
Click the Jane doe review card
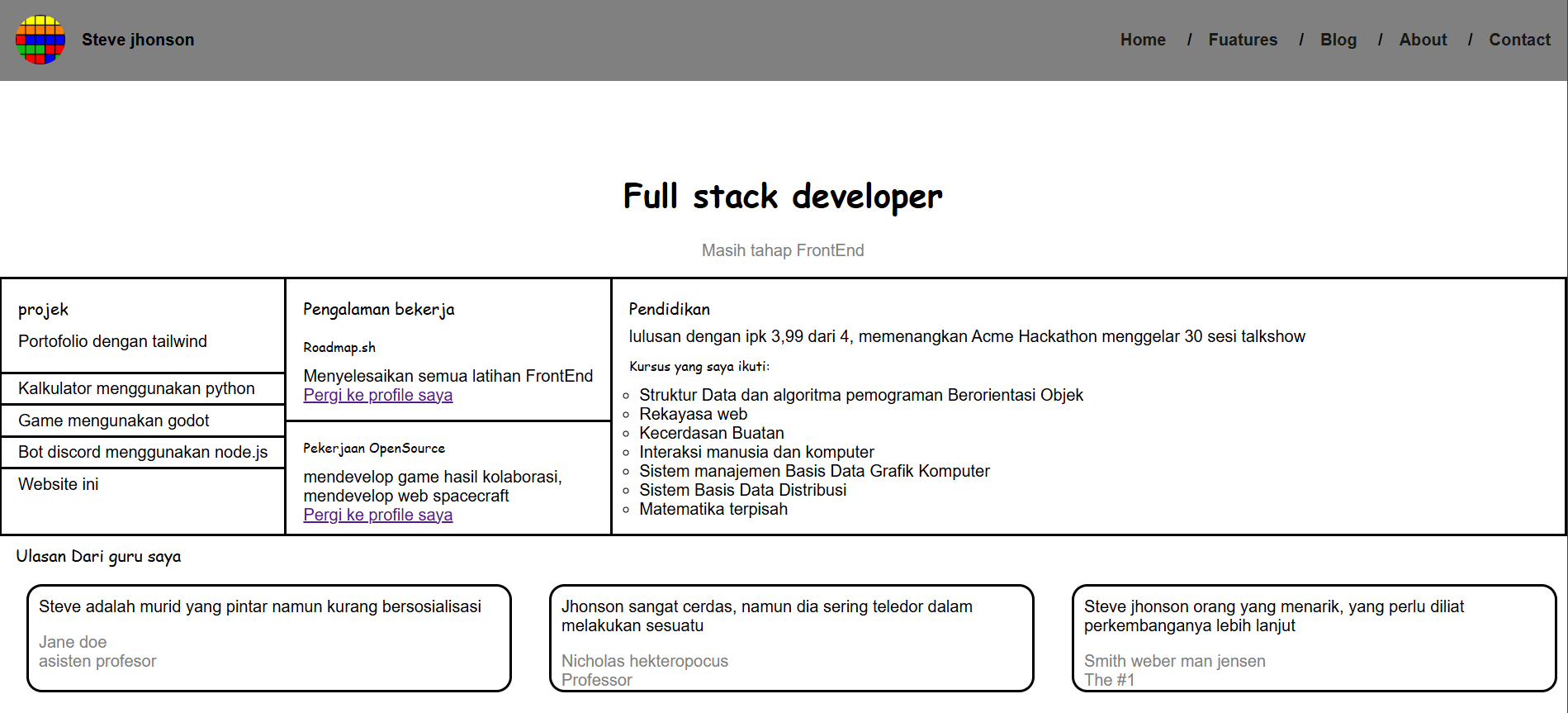269,637
